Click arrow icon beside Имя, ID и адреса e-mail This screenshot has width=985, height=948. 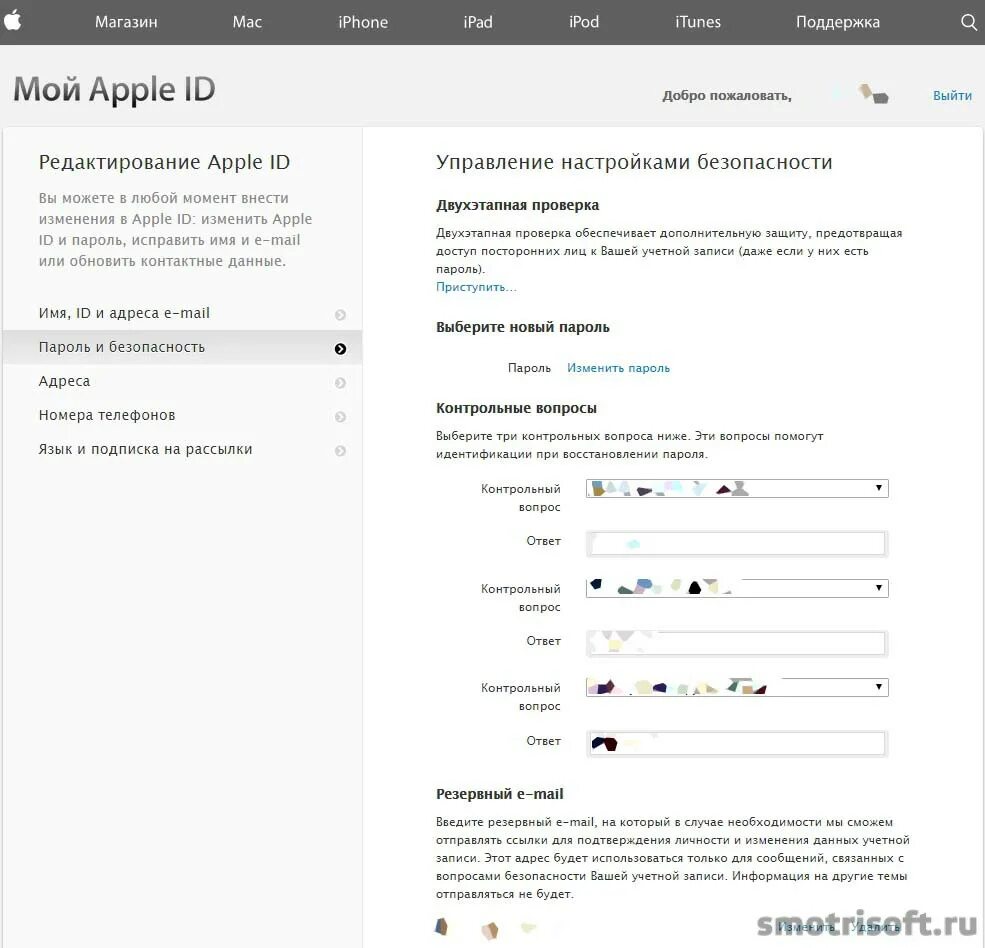click(340, 315)
